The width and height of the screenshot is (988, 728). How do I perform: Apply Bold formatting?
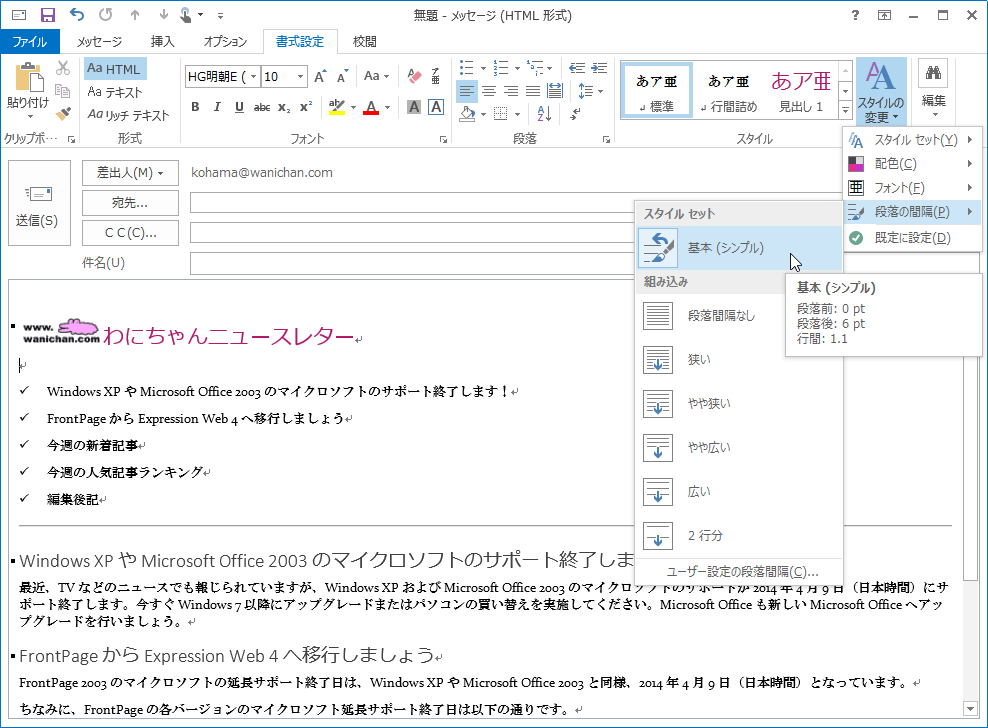[x=195, y=107]
